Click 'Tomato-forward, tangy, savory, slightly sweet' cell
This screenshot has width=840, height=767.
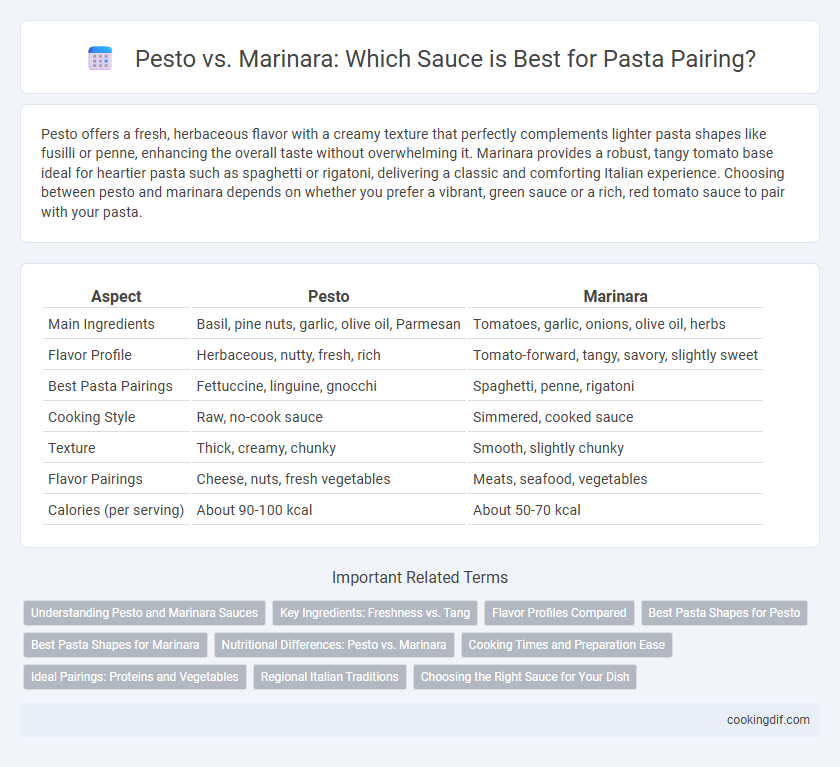[x=615, y=355]
